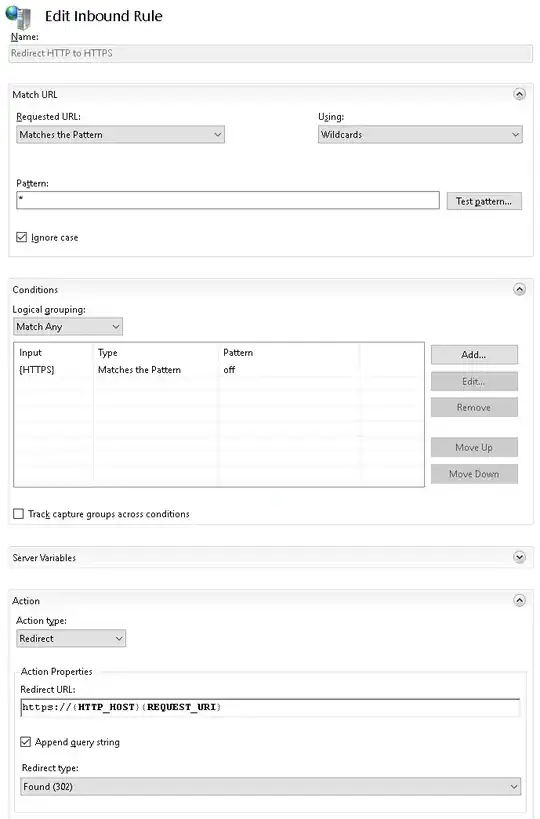Click the Test pattern button
The image size is (540, 819).
(484, 201)
